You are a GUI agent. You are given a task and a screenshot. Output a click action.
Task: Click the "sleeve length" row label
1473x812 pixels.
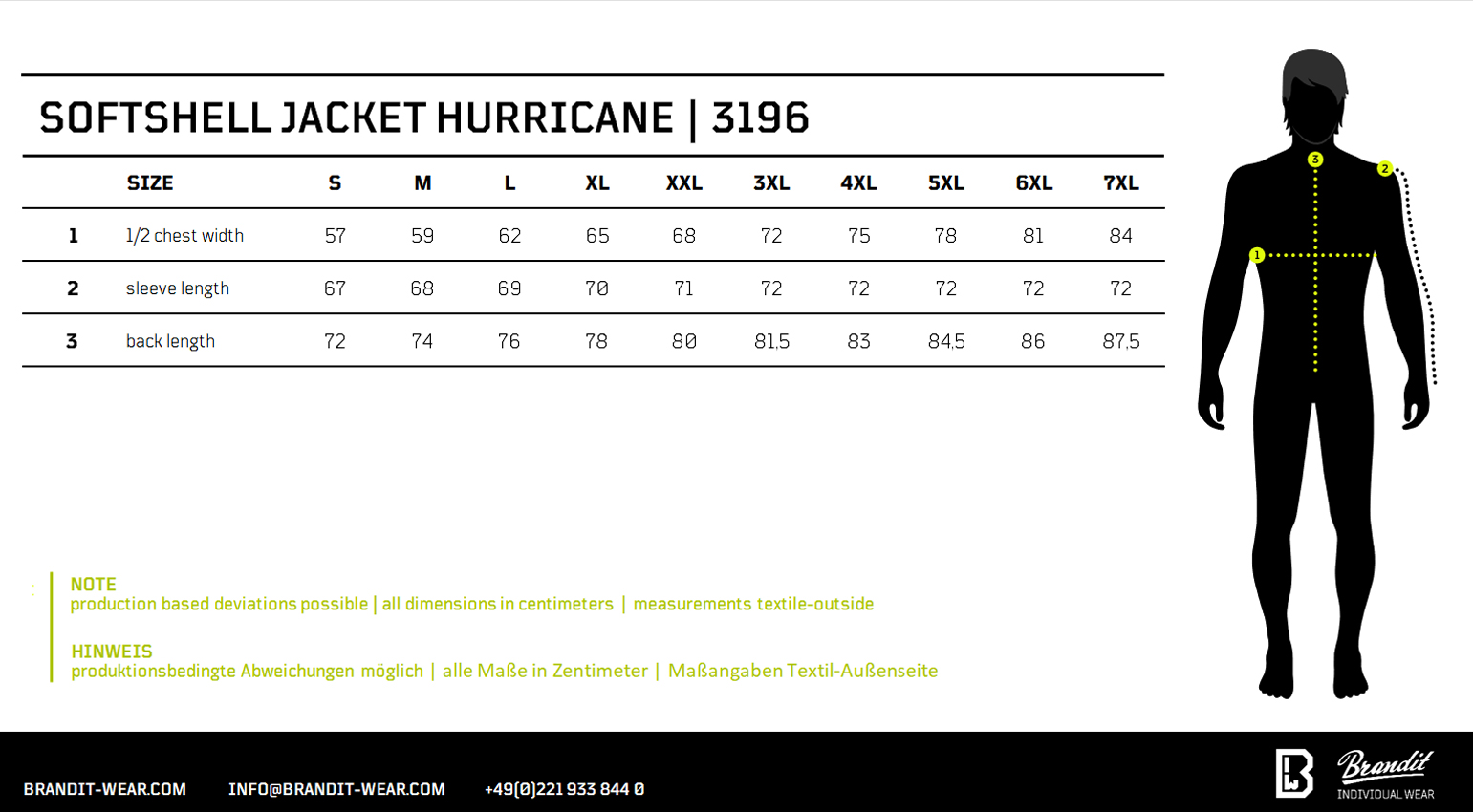click(178, 288)
